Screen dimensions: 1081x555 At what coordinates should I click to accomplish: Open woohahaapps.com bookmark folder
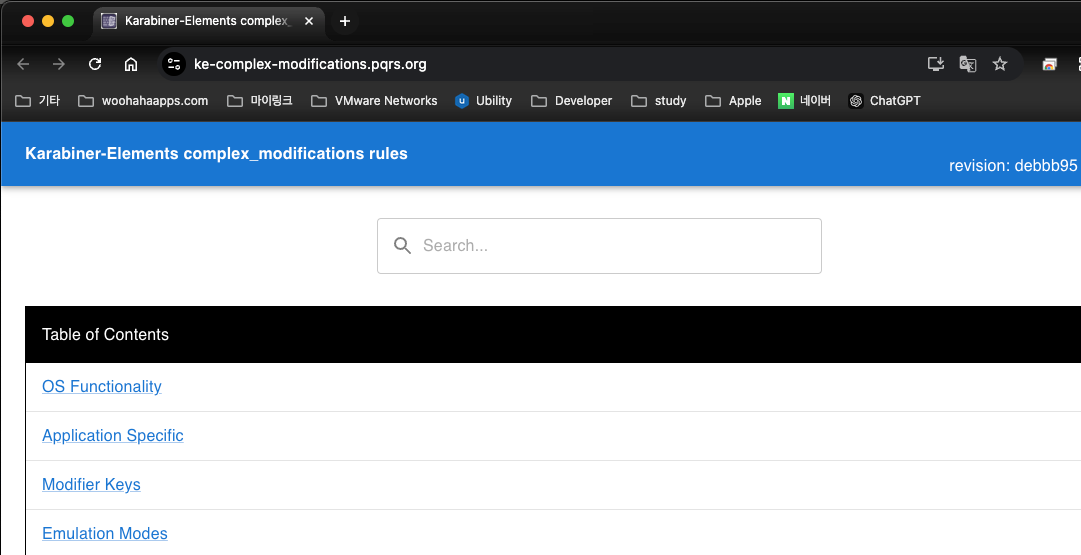143,101
